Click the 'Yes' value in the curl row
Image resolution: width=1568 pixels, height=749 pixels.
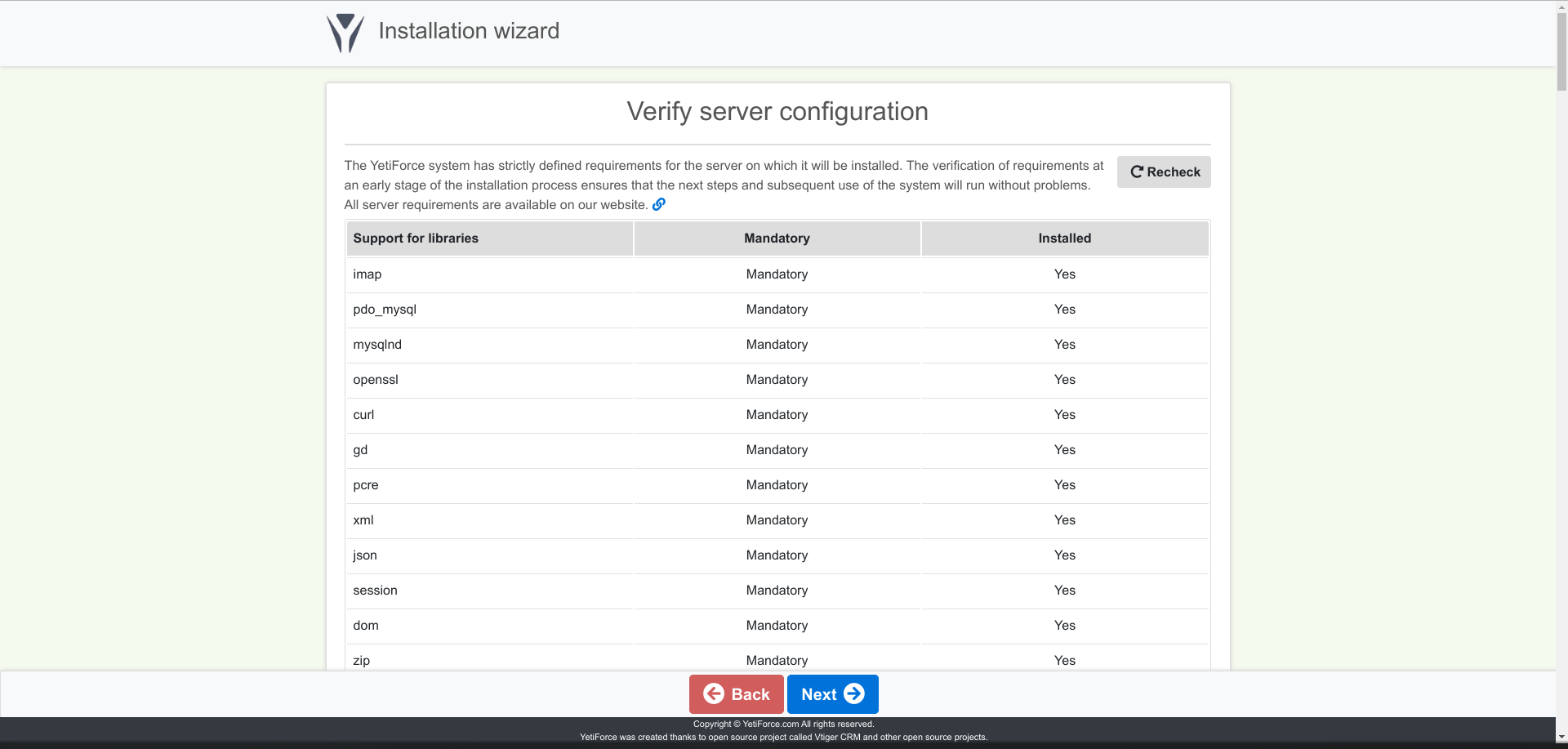point(1065,415)
